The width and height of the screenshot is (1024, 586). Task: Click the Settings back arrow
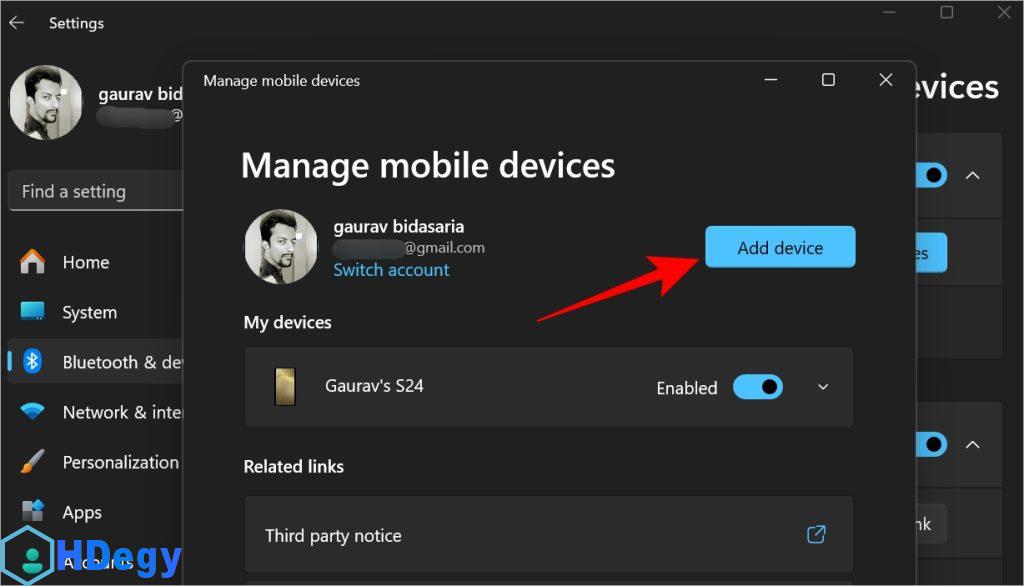point(17,22)
